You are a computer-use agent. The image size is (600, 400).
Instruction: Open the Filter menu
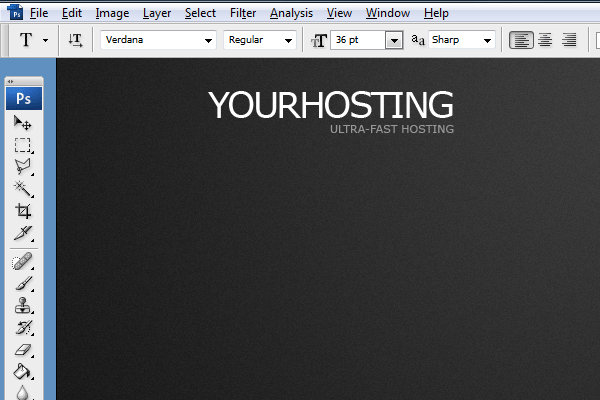point(242,13)
